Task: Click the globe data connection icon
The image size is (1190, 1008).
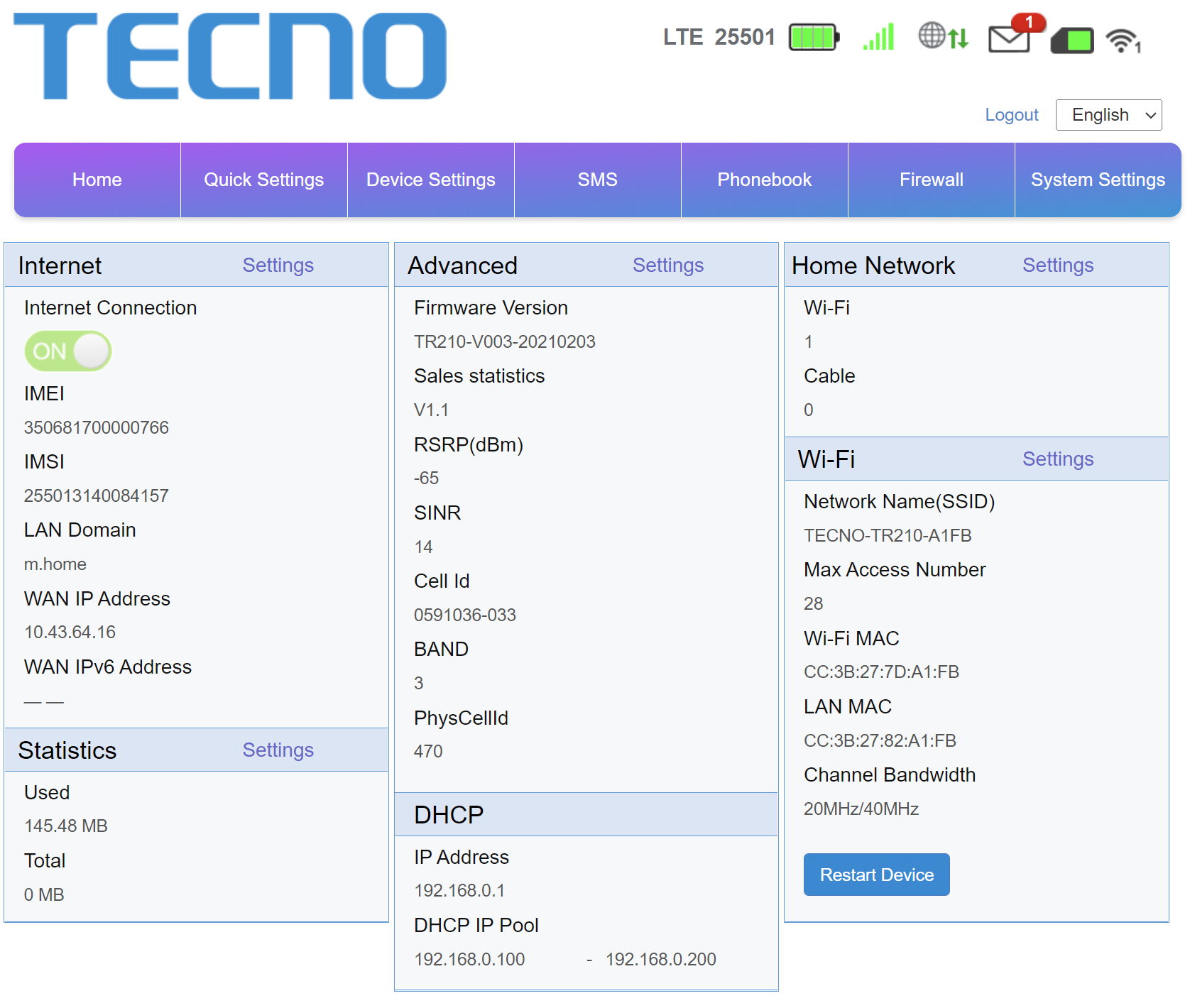Action: coord(943,35)
